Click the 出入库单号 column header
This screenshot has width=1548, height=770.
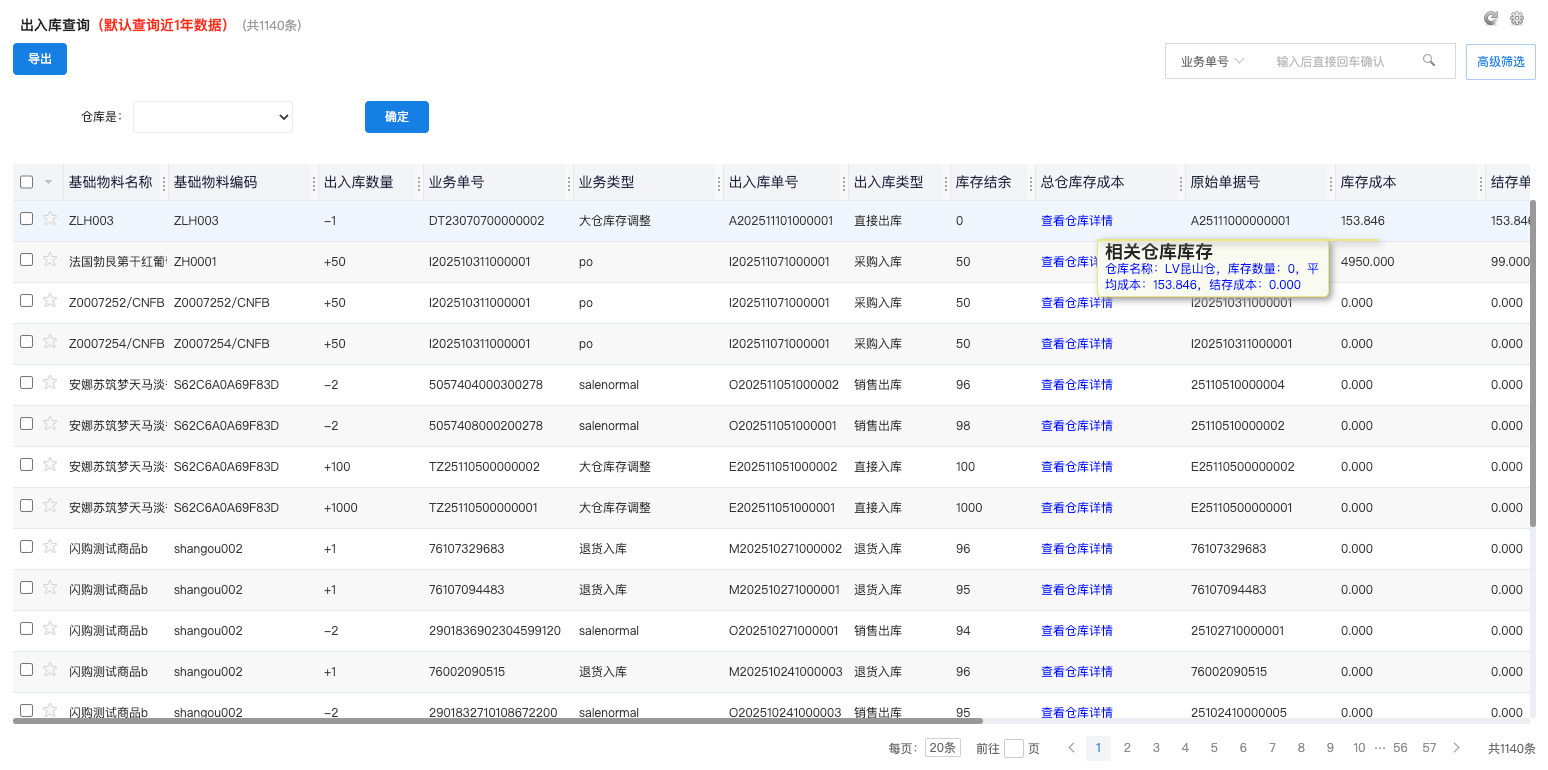[x=764, y=183]
